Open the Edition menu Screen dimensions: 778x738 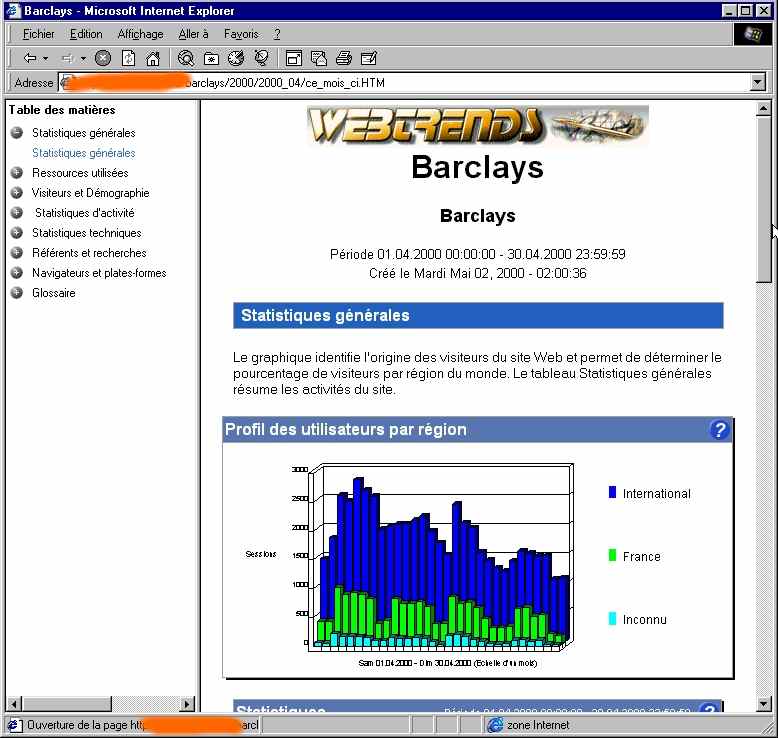coord(86,34)
